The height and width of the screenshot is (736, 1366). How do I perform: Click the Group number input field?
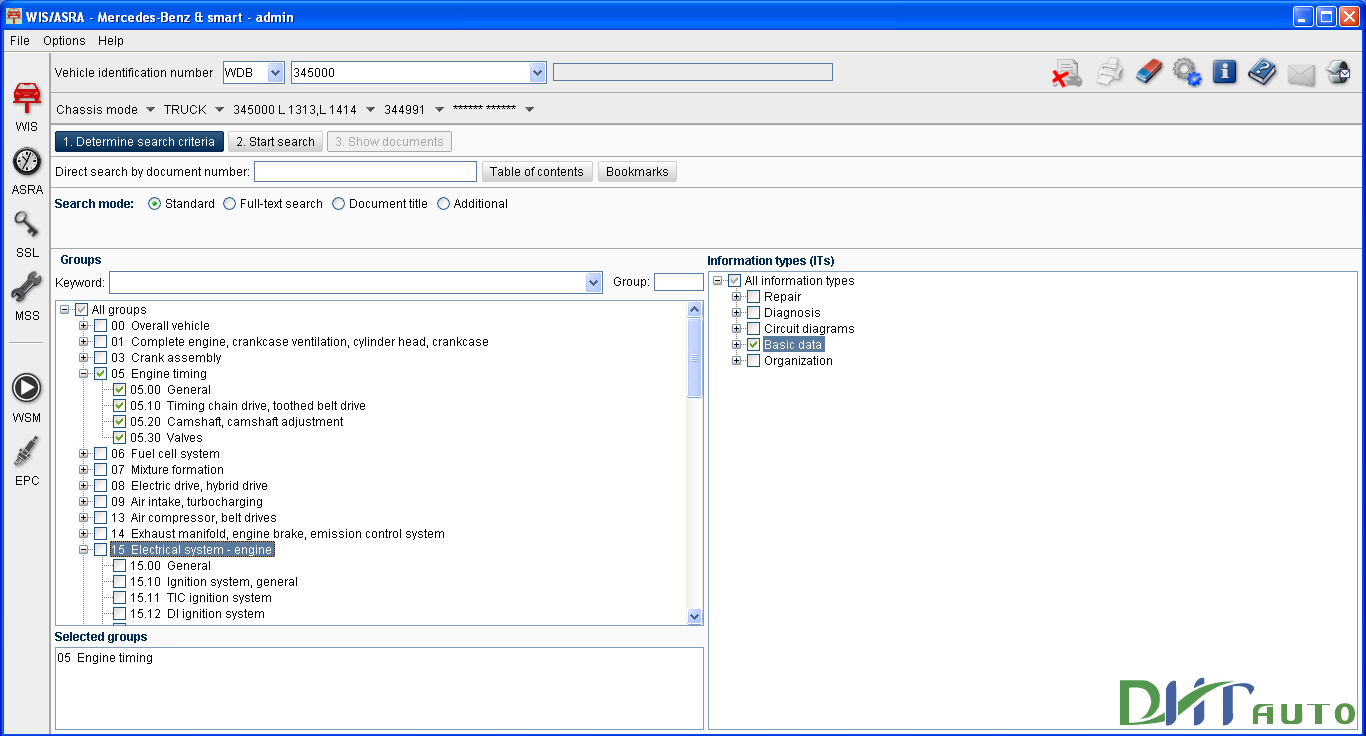(679, 282)
